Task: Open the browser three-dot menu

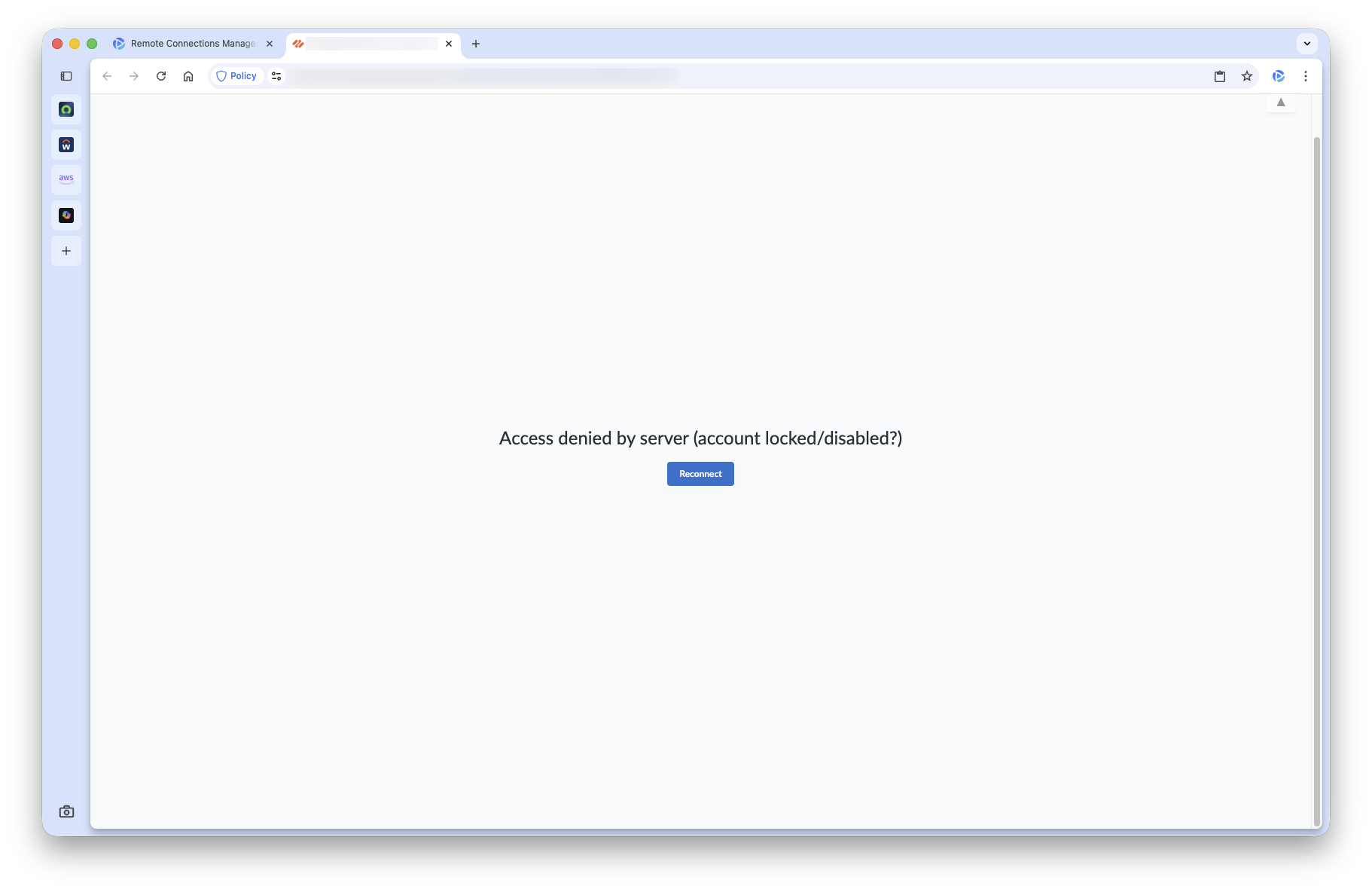Action: pyautogui.click(x=1306, y=76)
